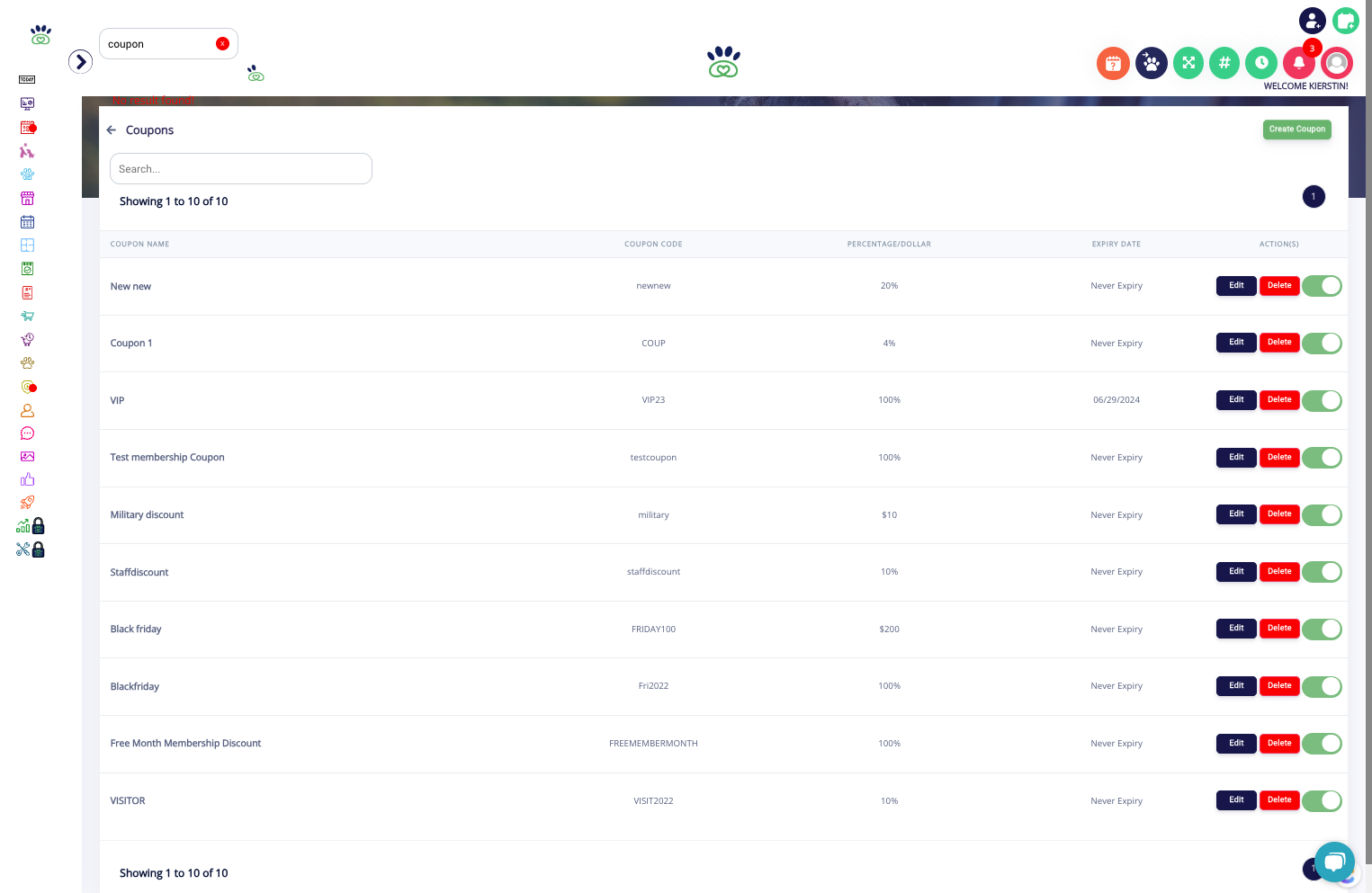Viewport: 1372px width, 893px height.
Task: Open the magenta image gallery sidebar icon
Action: coord(27,456)
